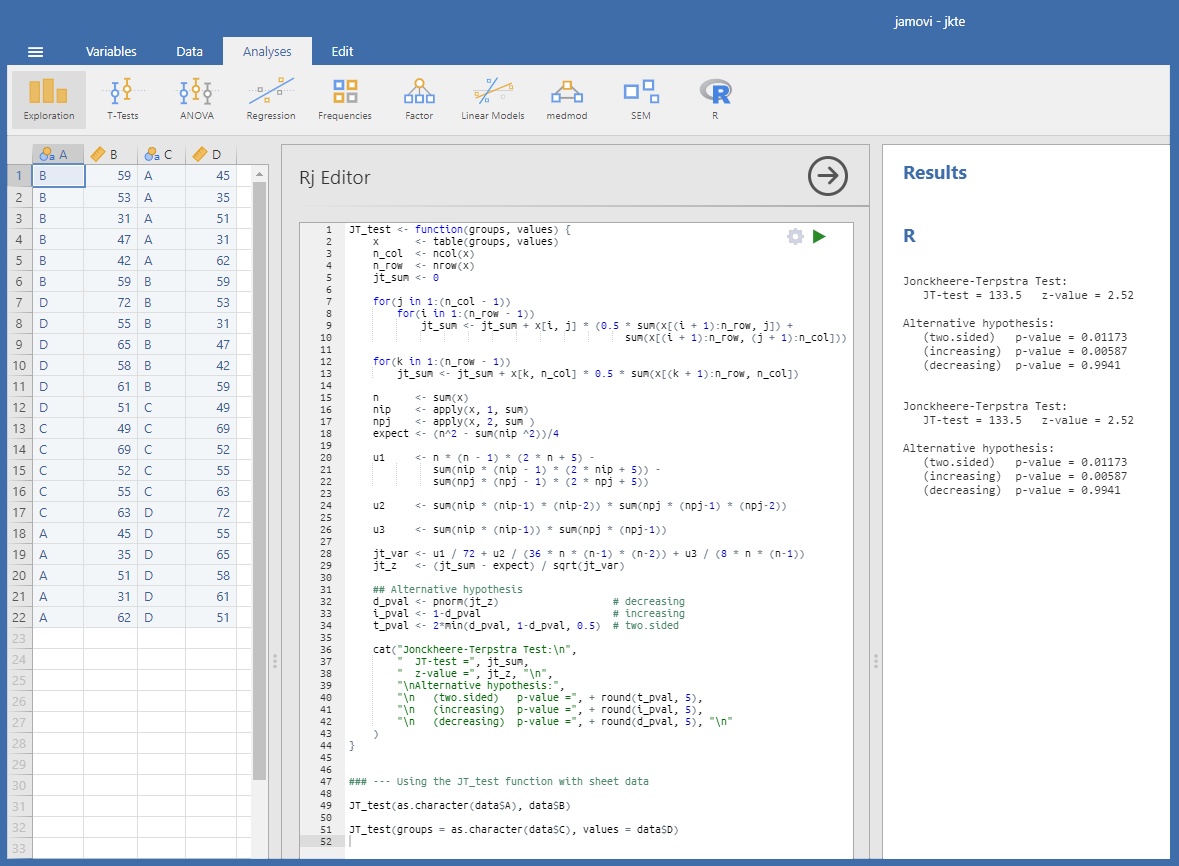1179x866 pixels.
Task: Open Rj Editor settings gear
Action: [x=795, y=237]
